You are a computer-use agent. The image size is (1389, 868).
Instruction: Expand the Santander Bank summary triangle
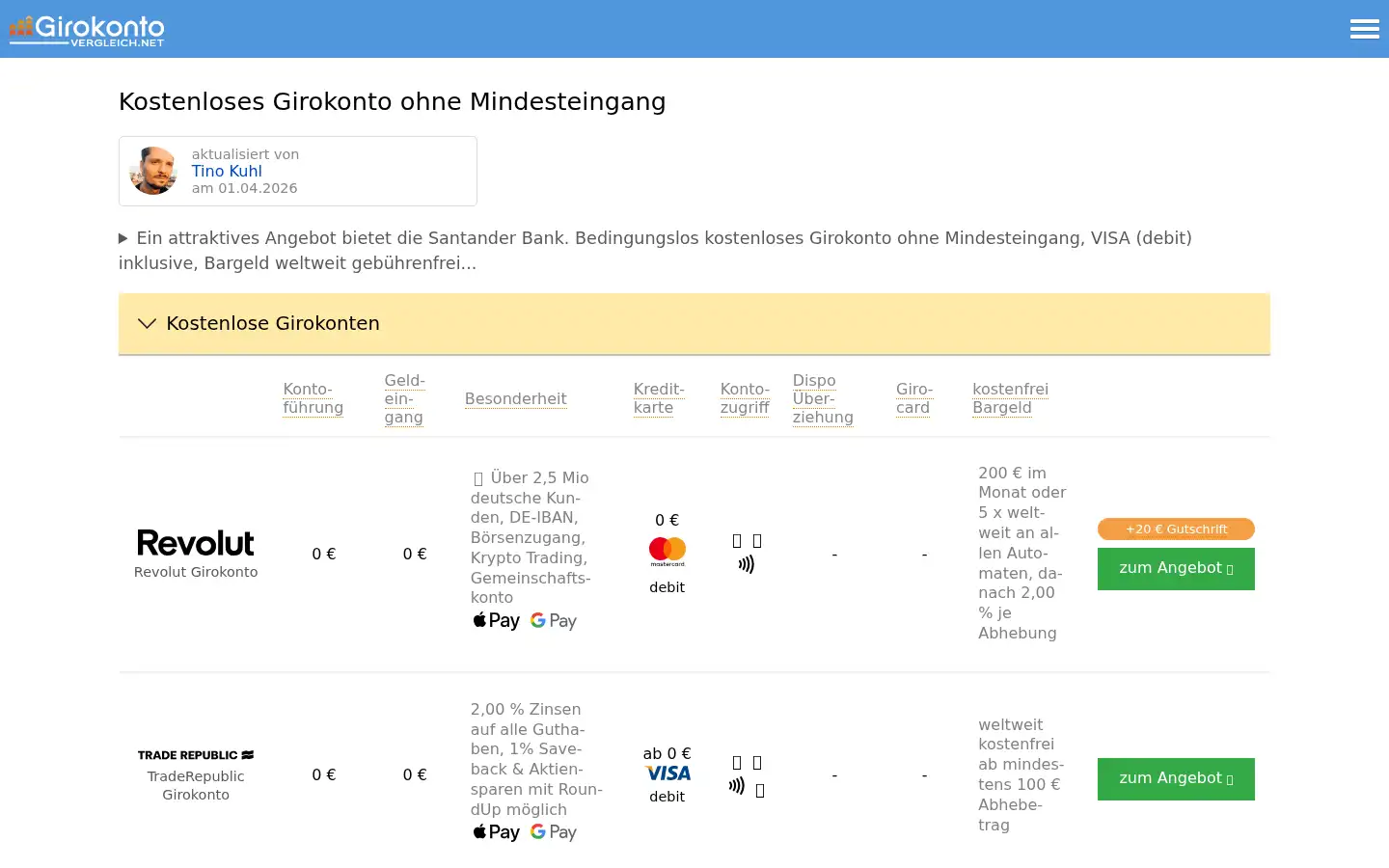point(123,238)
